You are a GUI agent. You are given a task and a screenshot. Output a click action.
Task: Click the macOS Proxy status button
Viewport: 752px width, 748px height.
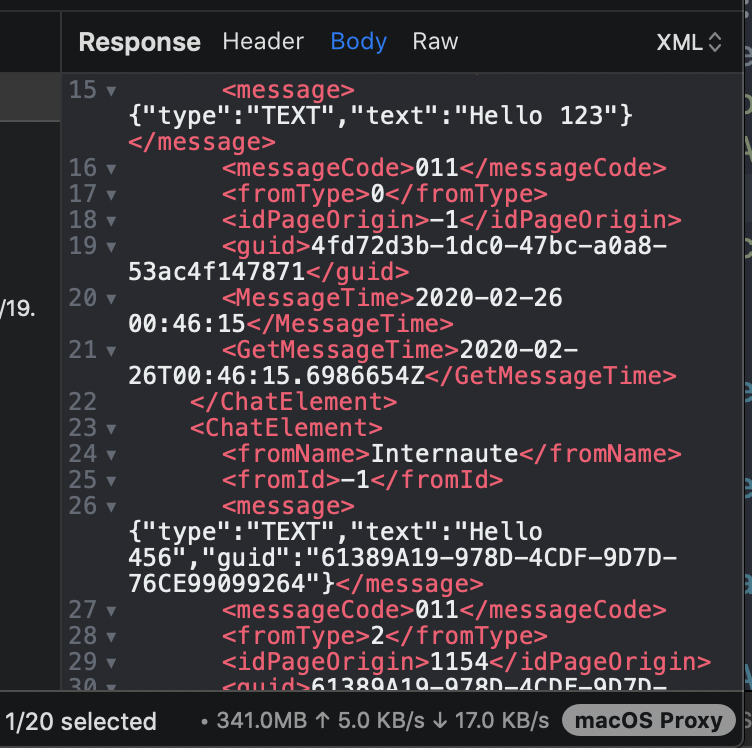[x=648, y=720]
